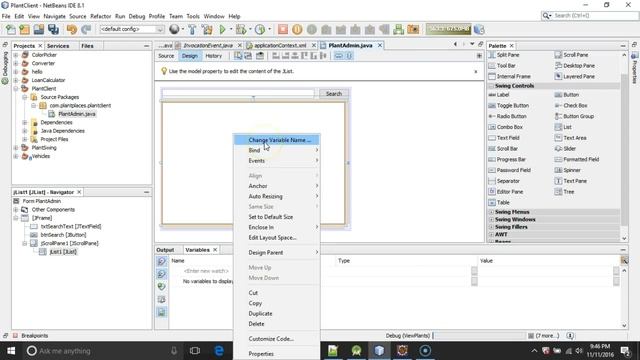The height and width of the screenshot is (360, 640).
Task: Click the green Run Project icon
Action: coord(222,29)
